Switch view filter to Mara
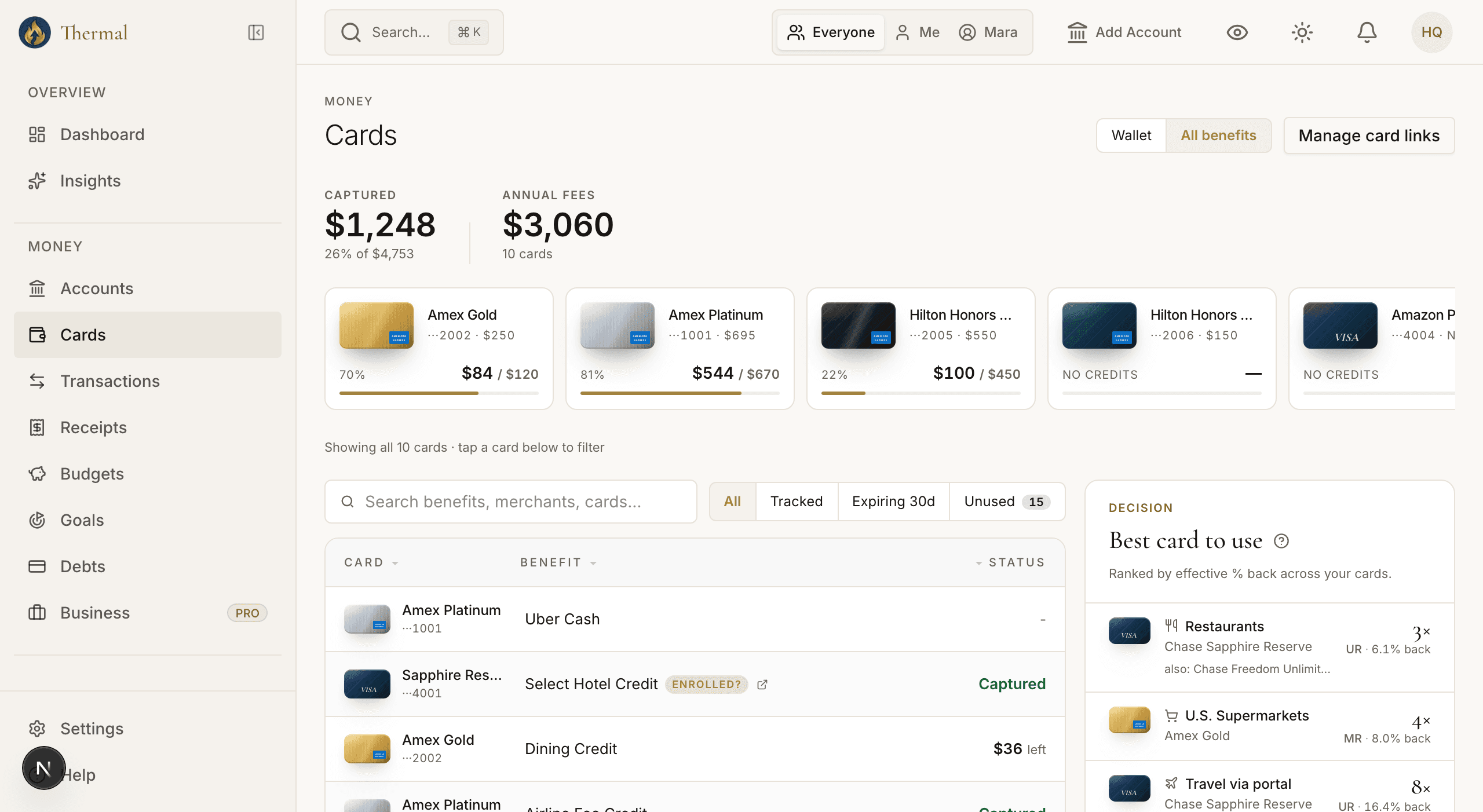Screen dimensions: 1483x812 pos(988,32)
